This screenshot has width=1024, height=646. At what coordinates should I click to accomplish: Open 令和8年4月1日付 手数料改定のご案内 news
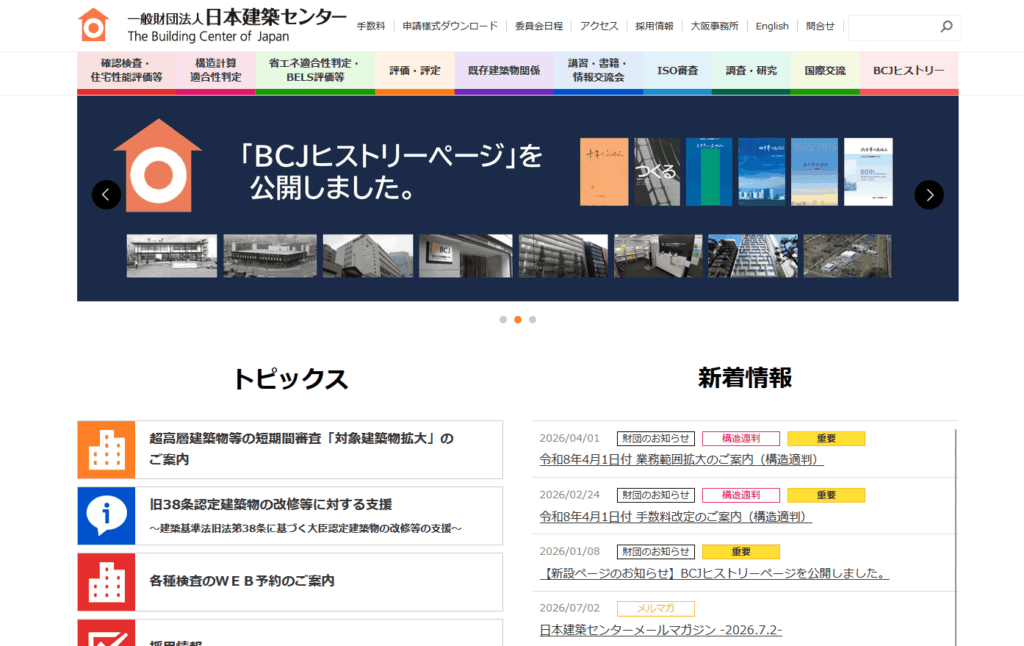(x=676, y=517)
